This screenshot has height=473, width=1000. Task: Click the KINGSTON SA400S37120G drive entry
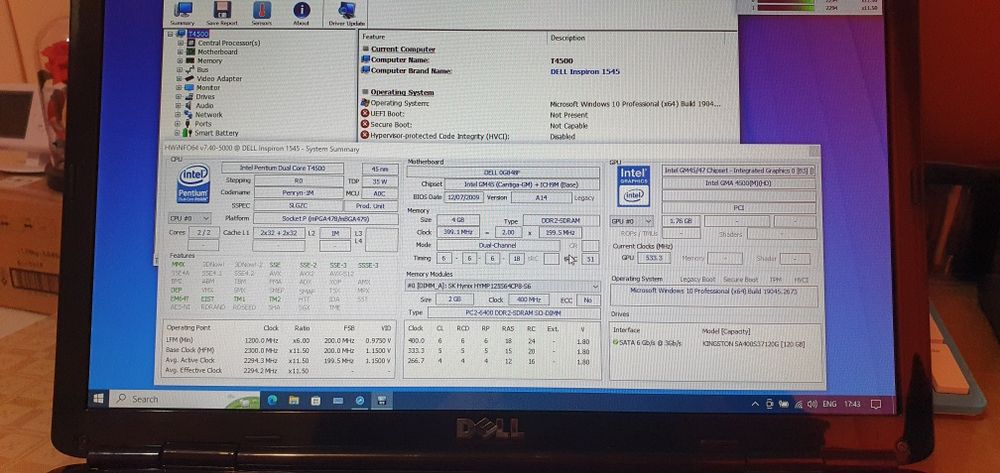[753, 344]
